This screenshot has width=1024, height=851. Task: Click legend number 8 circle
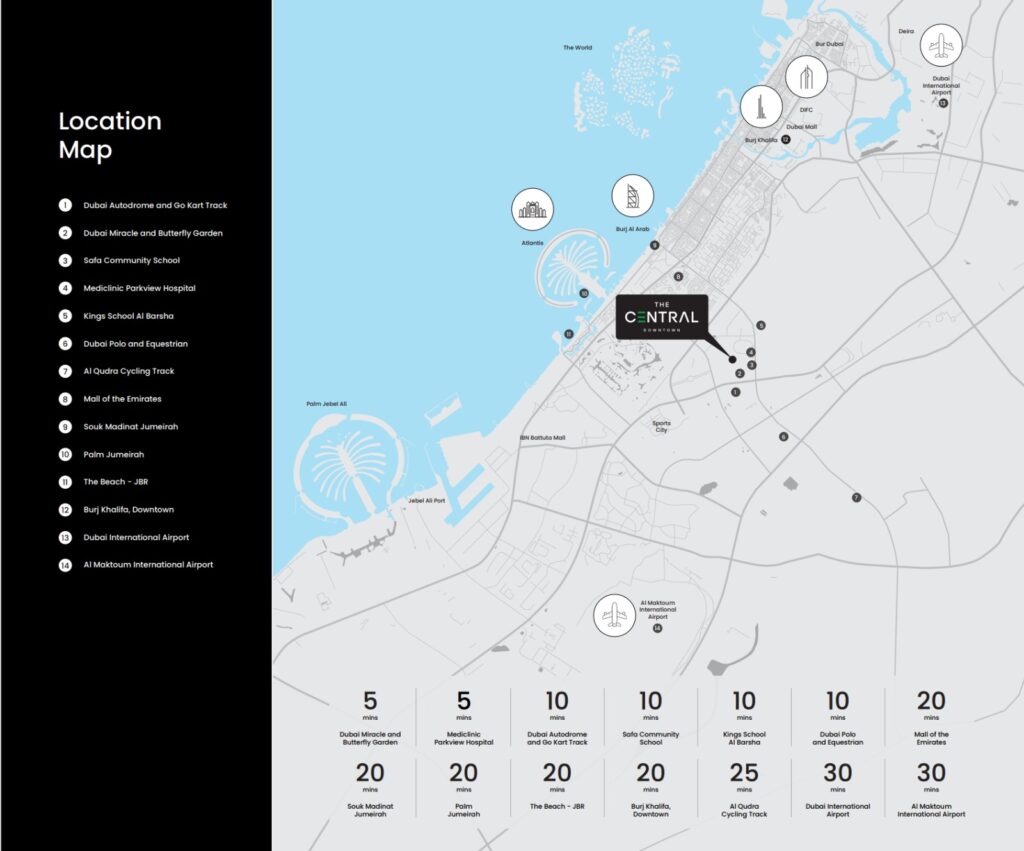tap(65, 398)
